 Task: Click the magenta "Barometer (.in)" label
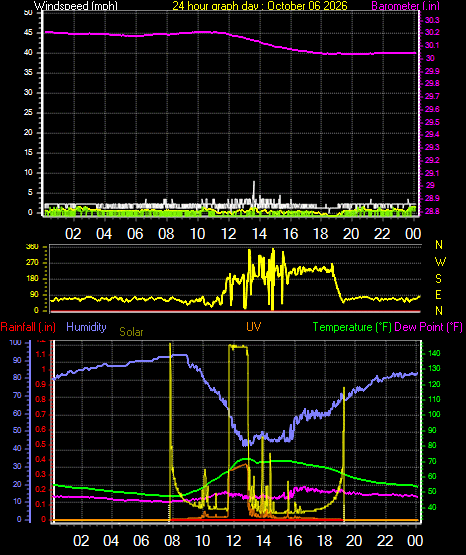pos(405,6)
